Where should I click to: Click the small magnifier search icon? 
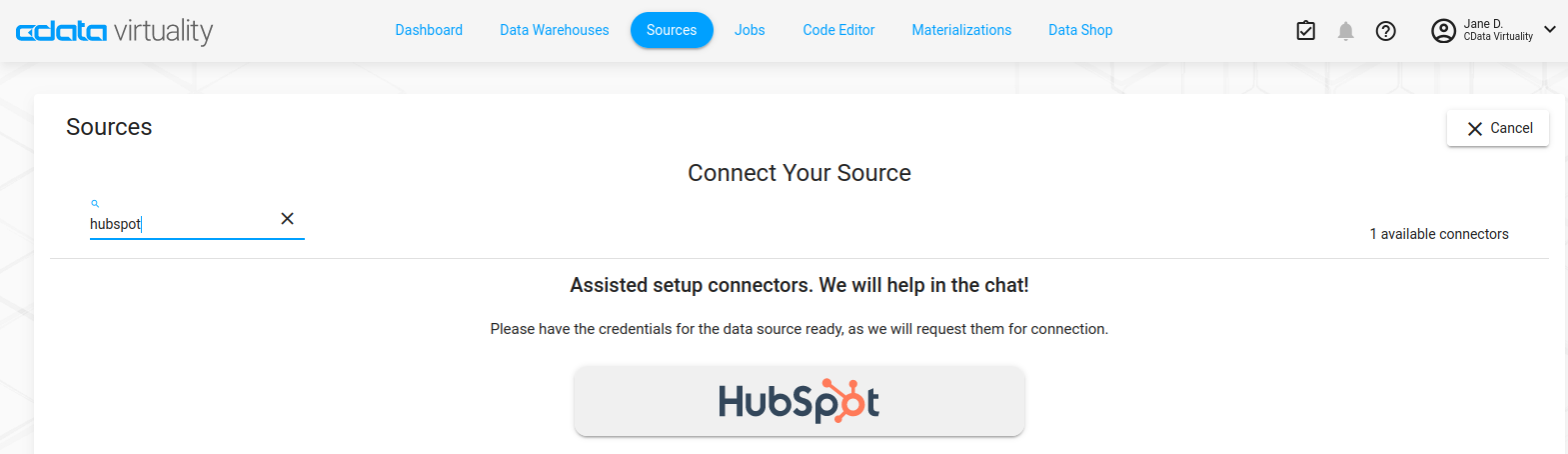point(95,204)
